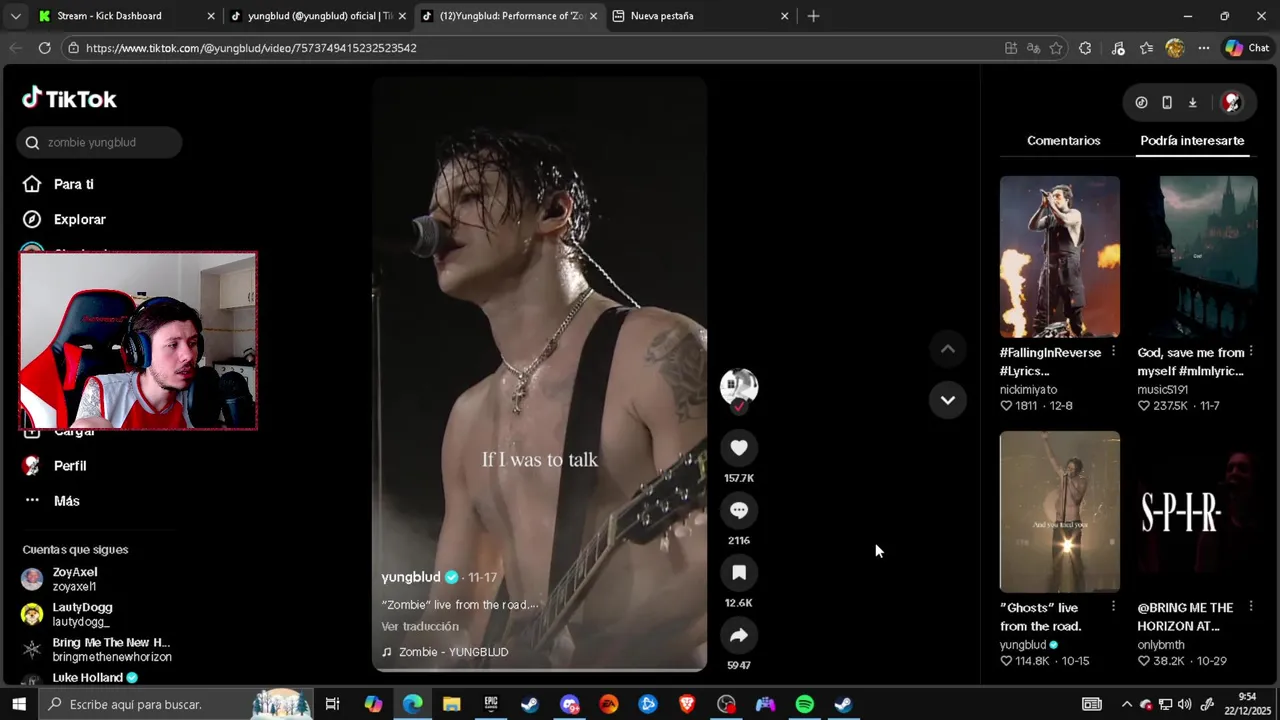Open the TikTok profile avatar in top-right pill

point(1231,102)
